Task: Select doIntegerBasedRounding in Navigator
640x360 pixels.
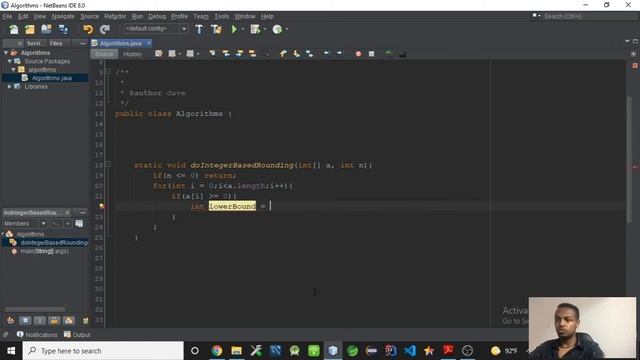Action: (53, 242)
